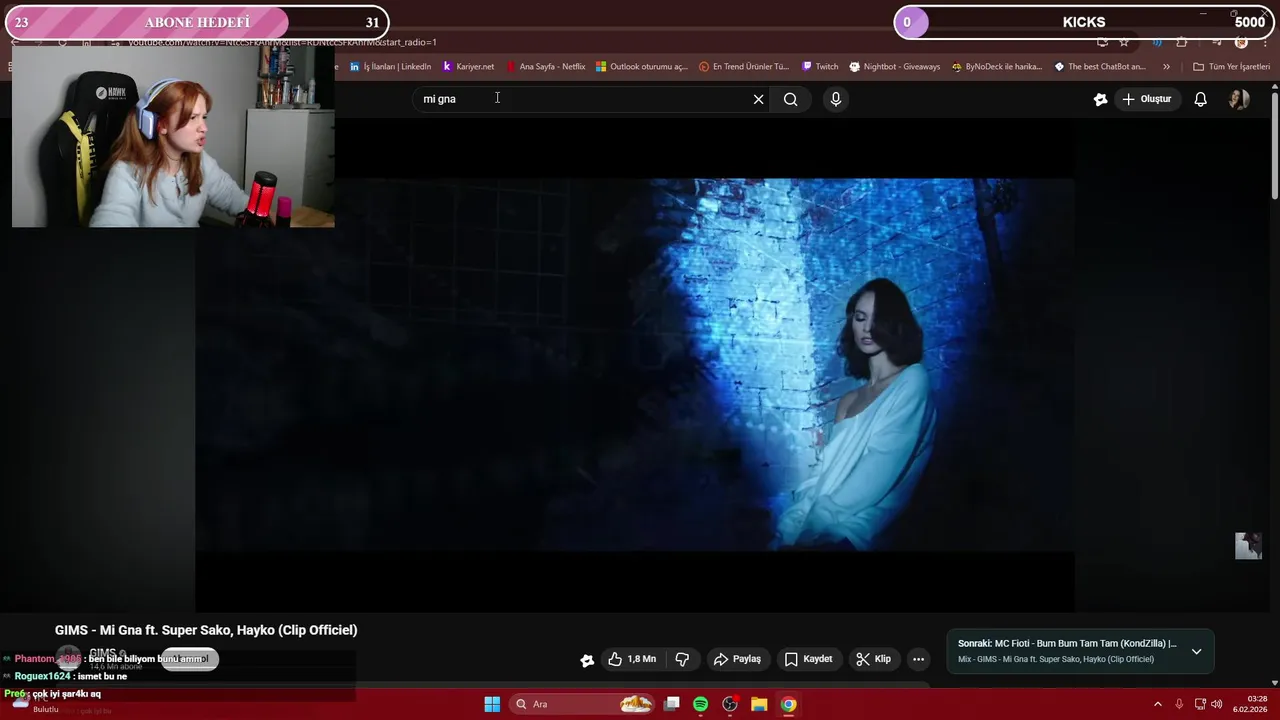Dislike the GIMS video
Image resolution: width=1280 pixels, height=720 pixels.
point(683,659)
